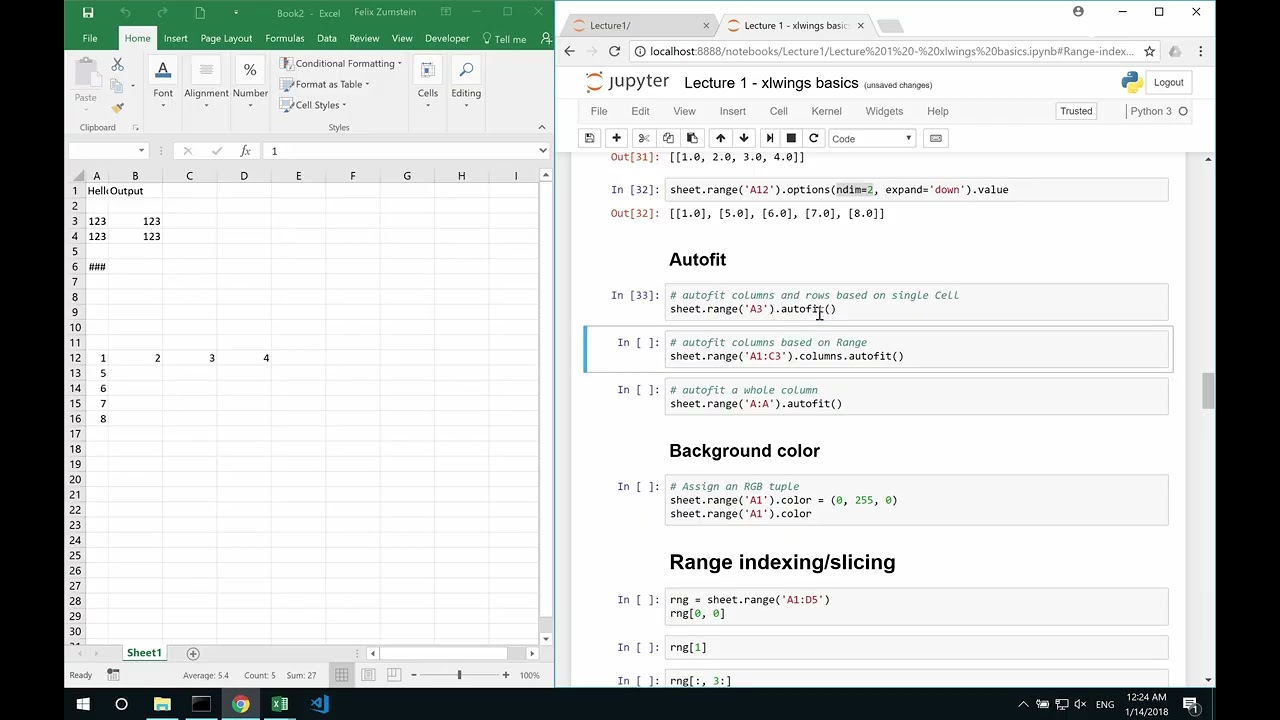
Task: Paste cells below in Jupyter toolbar
Action: [x=692, y=138]
